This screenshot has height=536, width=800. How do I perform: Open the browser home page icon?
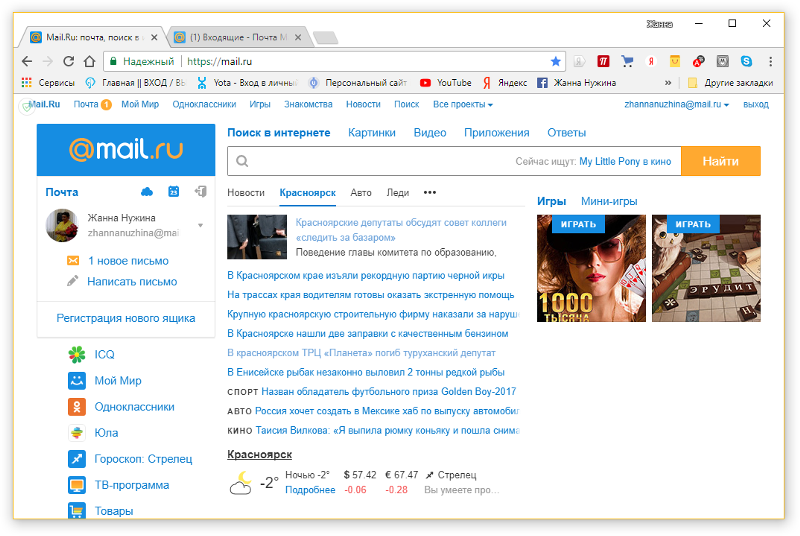[89, 62]
